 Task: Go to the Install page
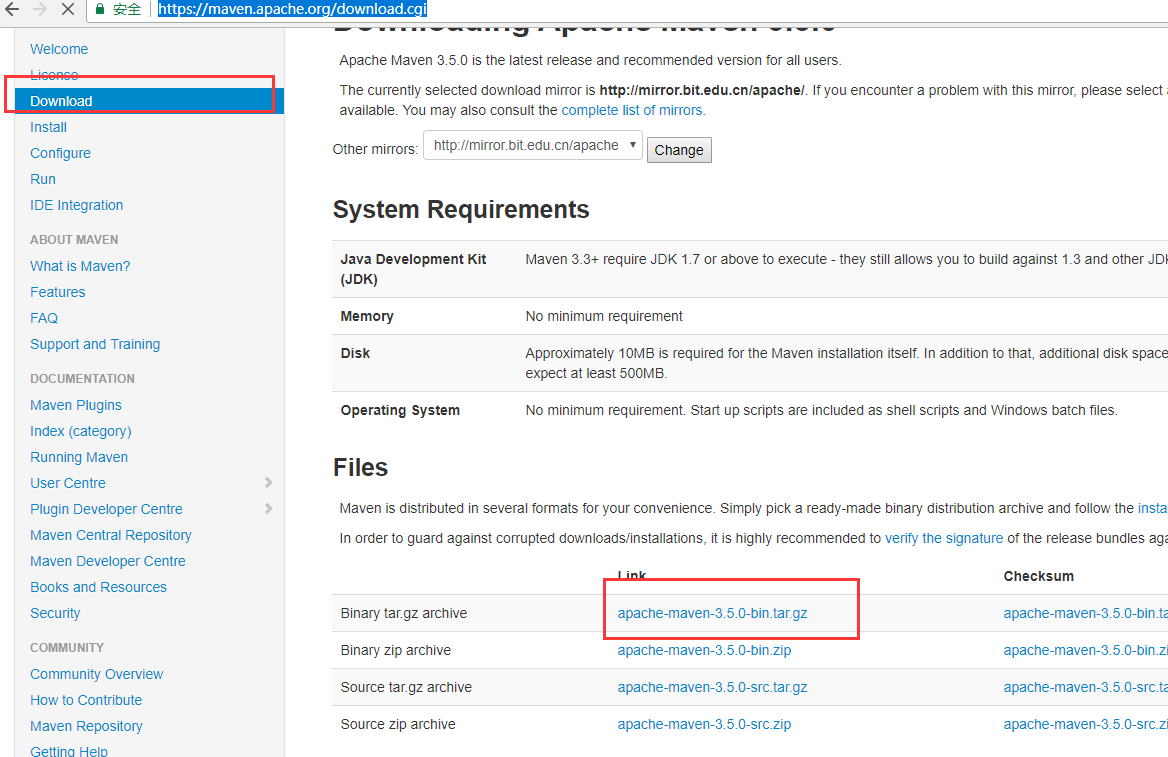coord(48,127)
